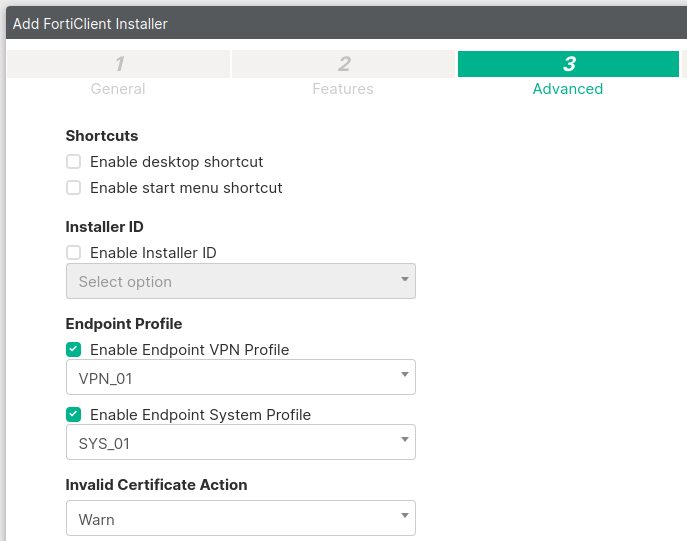Click the arrow icon on VPN_01 dropdown
The height and width of the screenshot is (541, 687).
pyautogui.click(x=404, y=375)
